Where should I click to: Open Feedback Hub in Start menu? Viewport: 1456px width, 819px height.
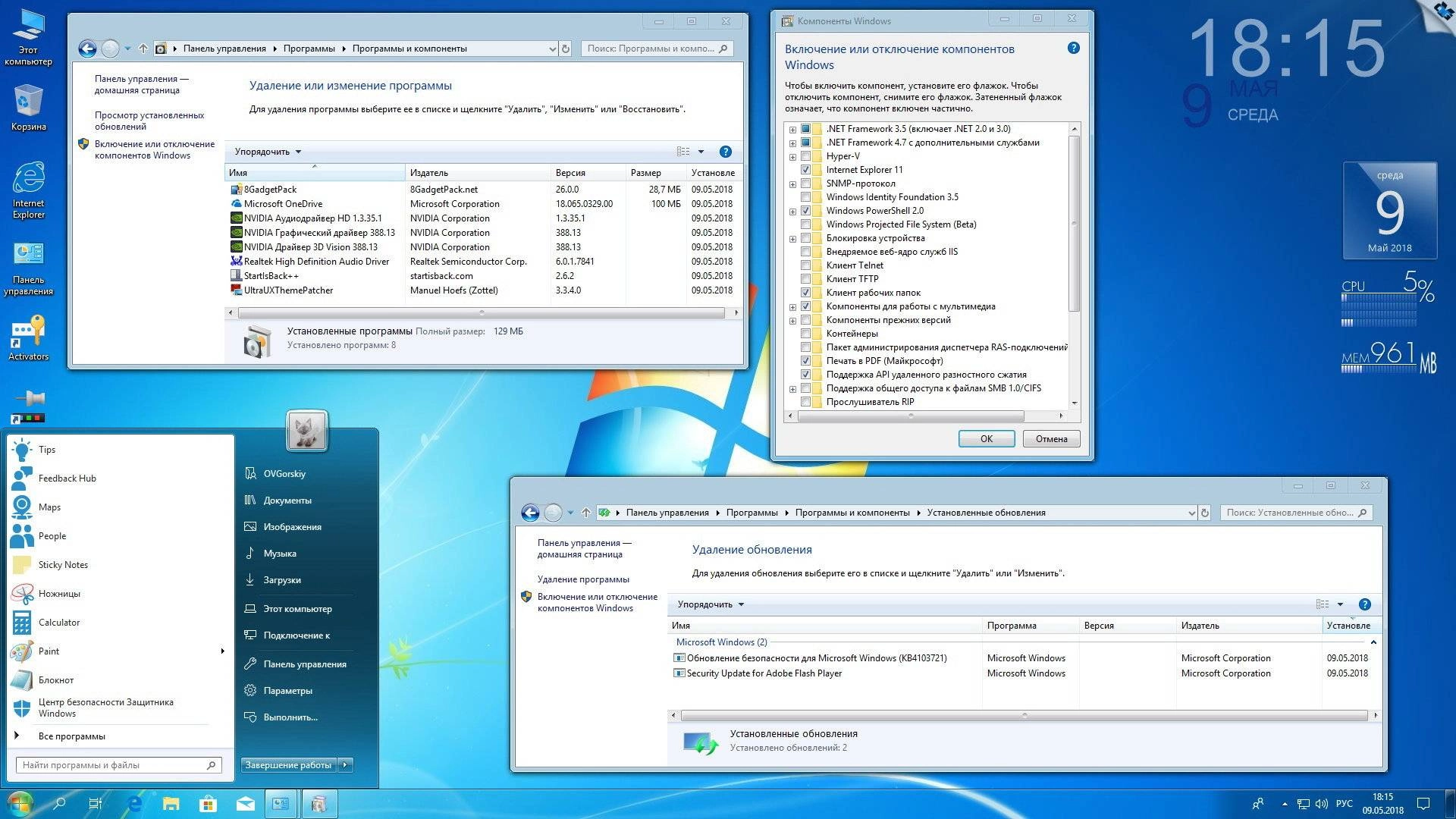pyautogui.click(x=121, y=479)
